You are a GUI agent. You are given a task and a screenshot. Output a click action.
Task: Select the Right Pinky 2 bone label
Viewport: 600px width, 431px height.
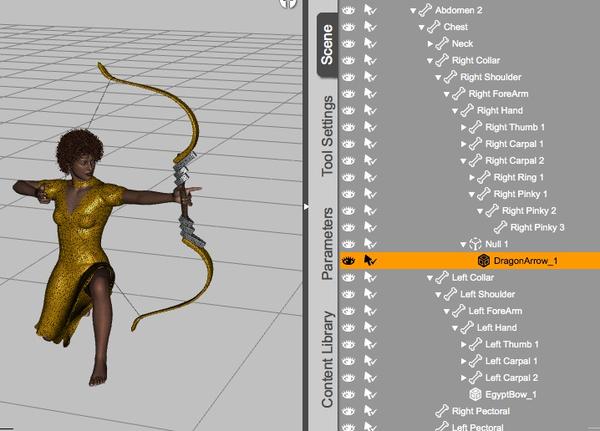click(529, 211)
